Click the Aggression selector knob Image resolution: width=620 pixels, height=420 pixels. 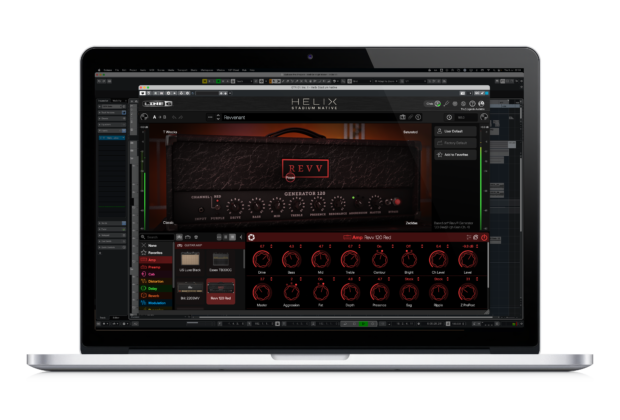(291, 293)
